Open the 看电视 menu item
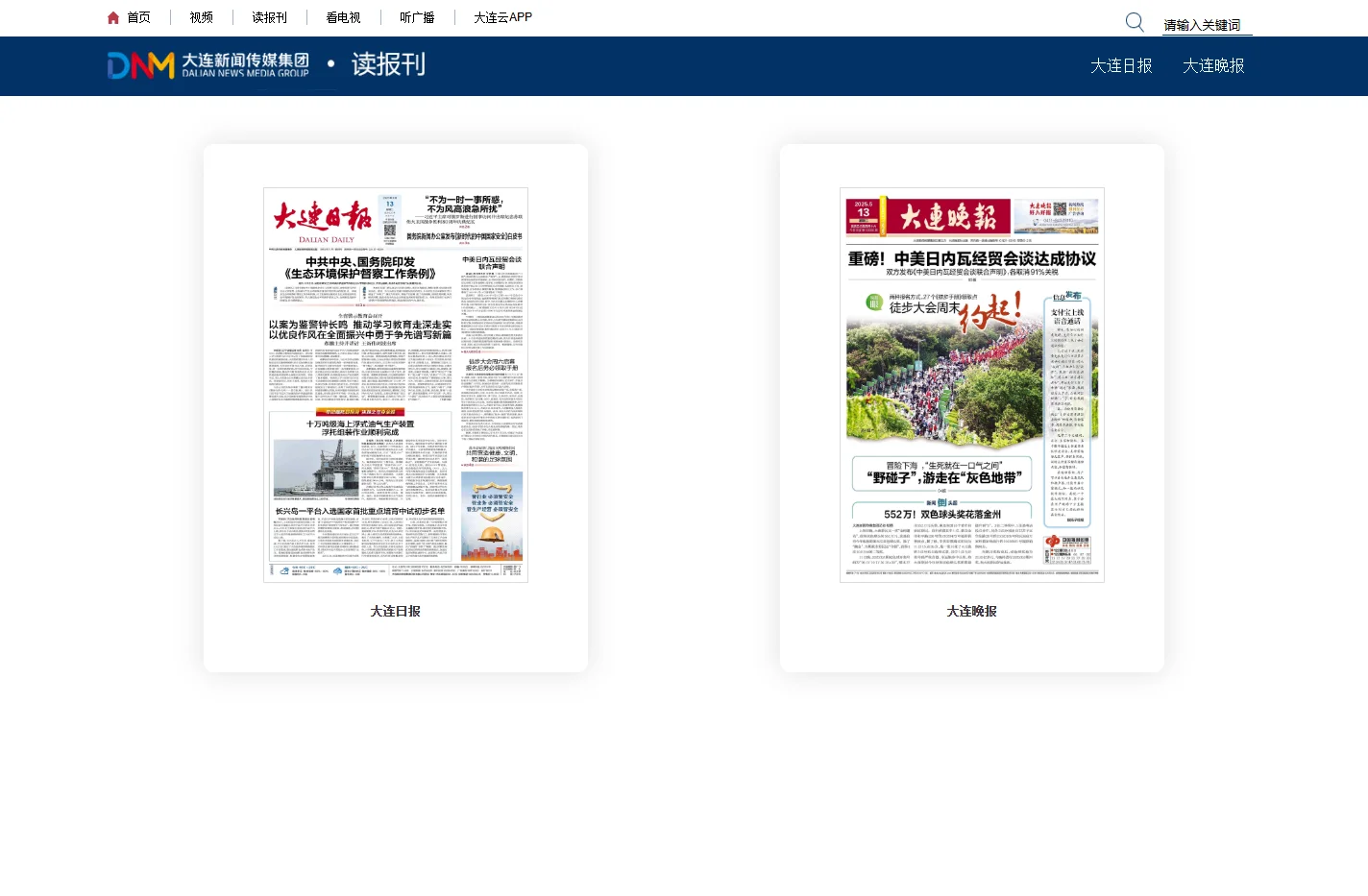This screenshot has width=1368, height=896. [x=343, y=17]
